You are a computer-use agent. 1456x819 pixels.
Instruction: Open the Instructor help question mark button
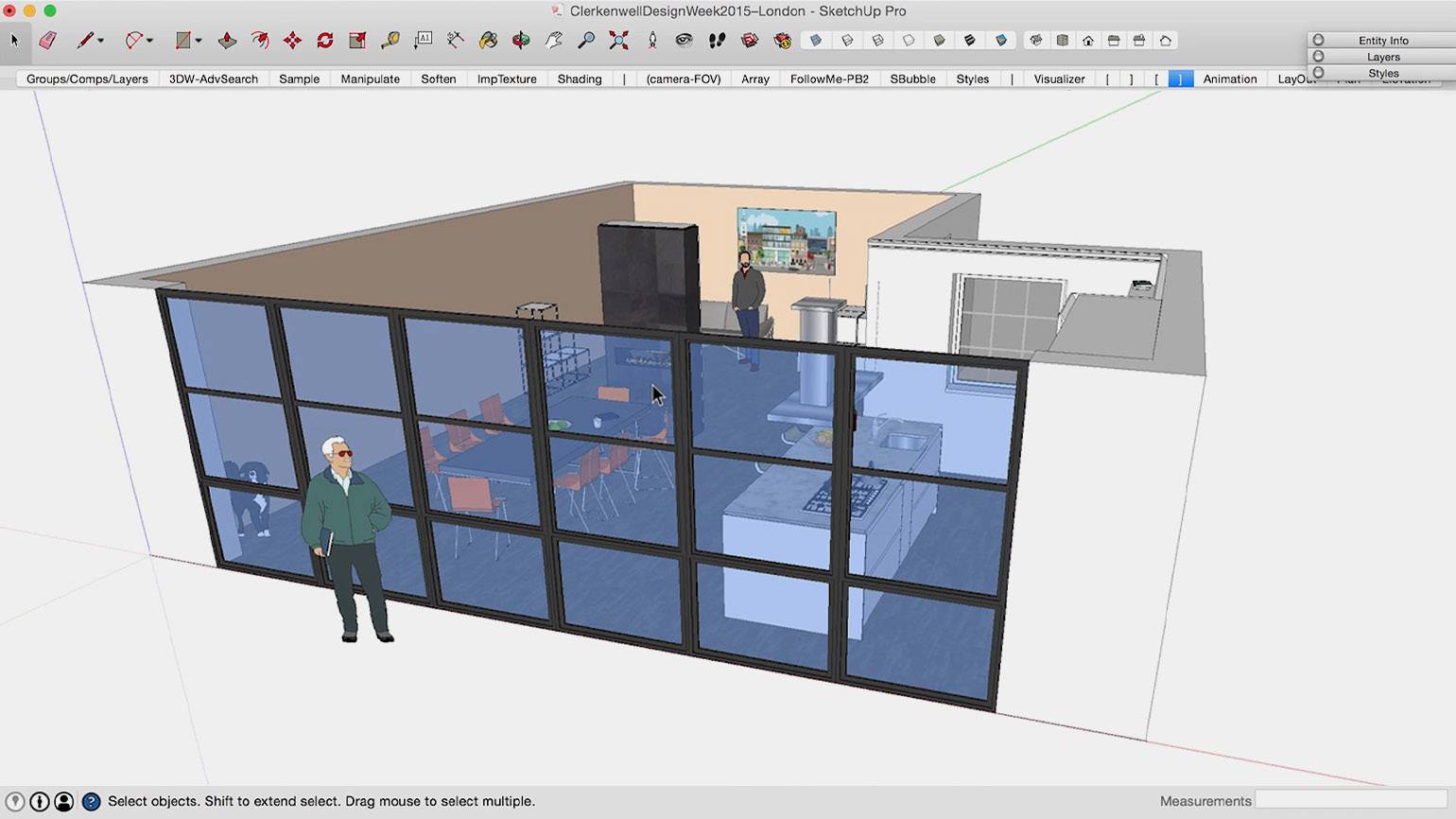(x=91, y=802)
